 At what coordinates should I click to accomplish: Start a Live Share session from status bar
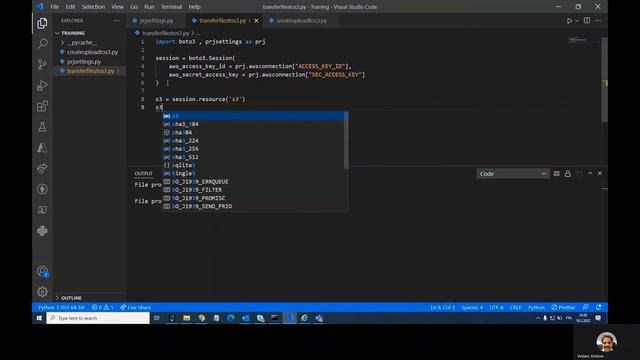coord(136,307)
